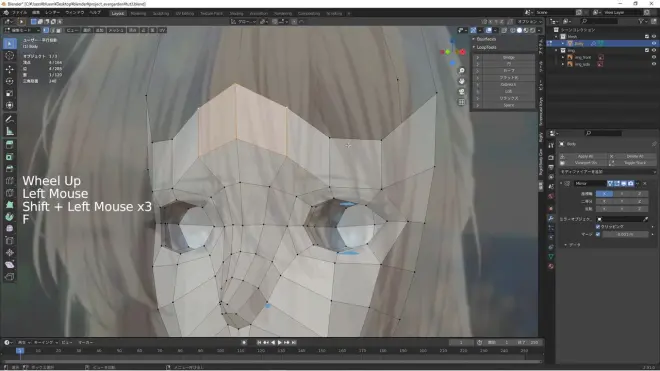The height and width of the screenshot is (371, 660).
Task: Open the Add Modifier dropdown
Action: pyautogui.click(x=607, y=172)
